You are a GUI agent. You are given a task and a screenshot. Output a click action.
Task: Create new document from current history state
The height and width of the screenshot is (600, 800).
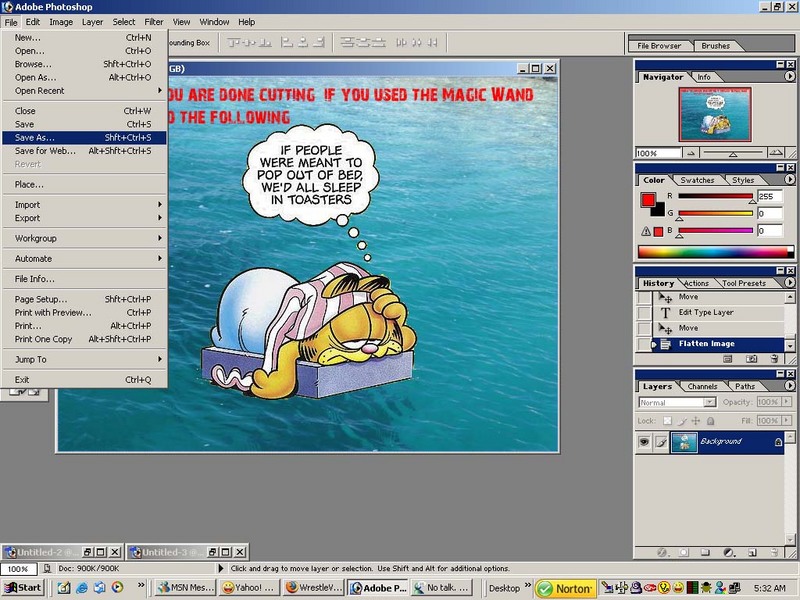point(728,359)
